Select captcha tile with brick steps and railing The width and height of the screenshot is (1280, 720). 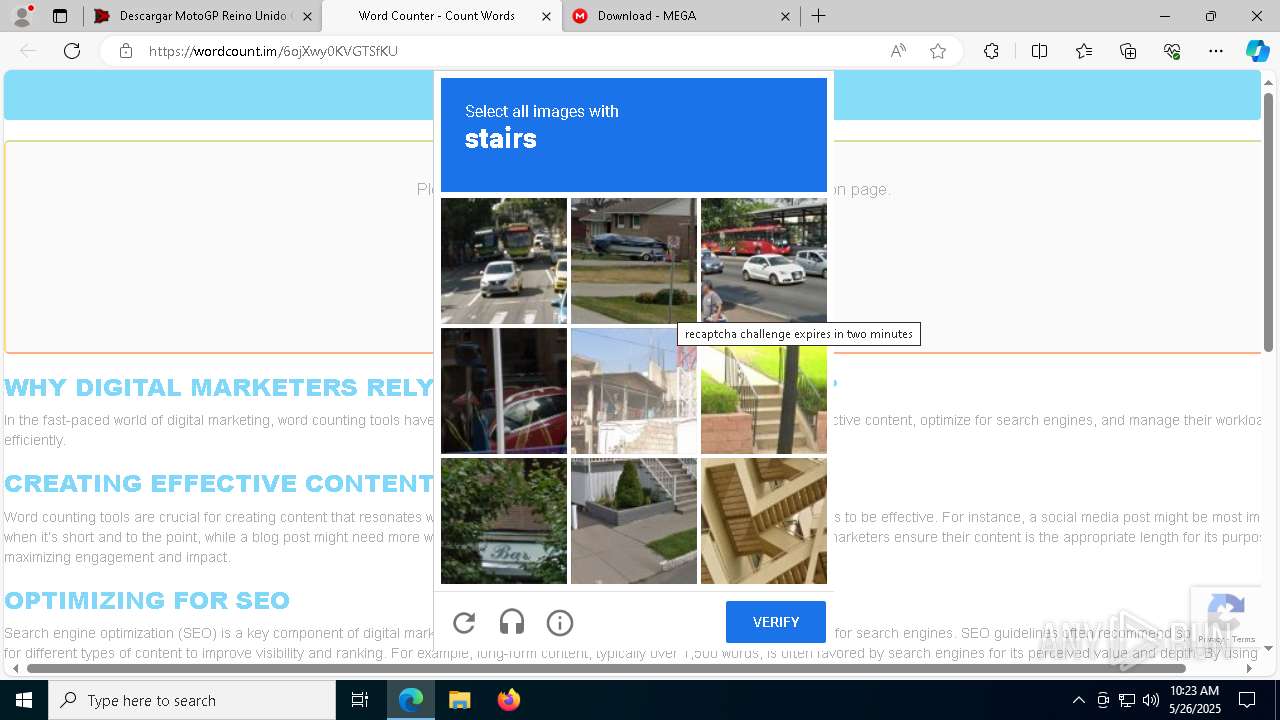click(764, 391)
